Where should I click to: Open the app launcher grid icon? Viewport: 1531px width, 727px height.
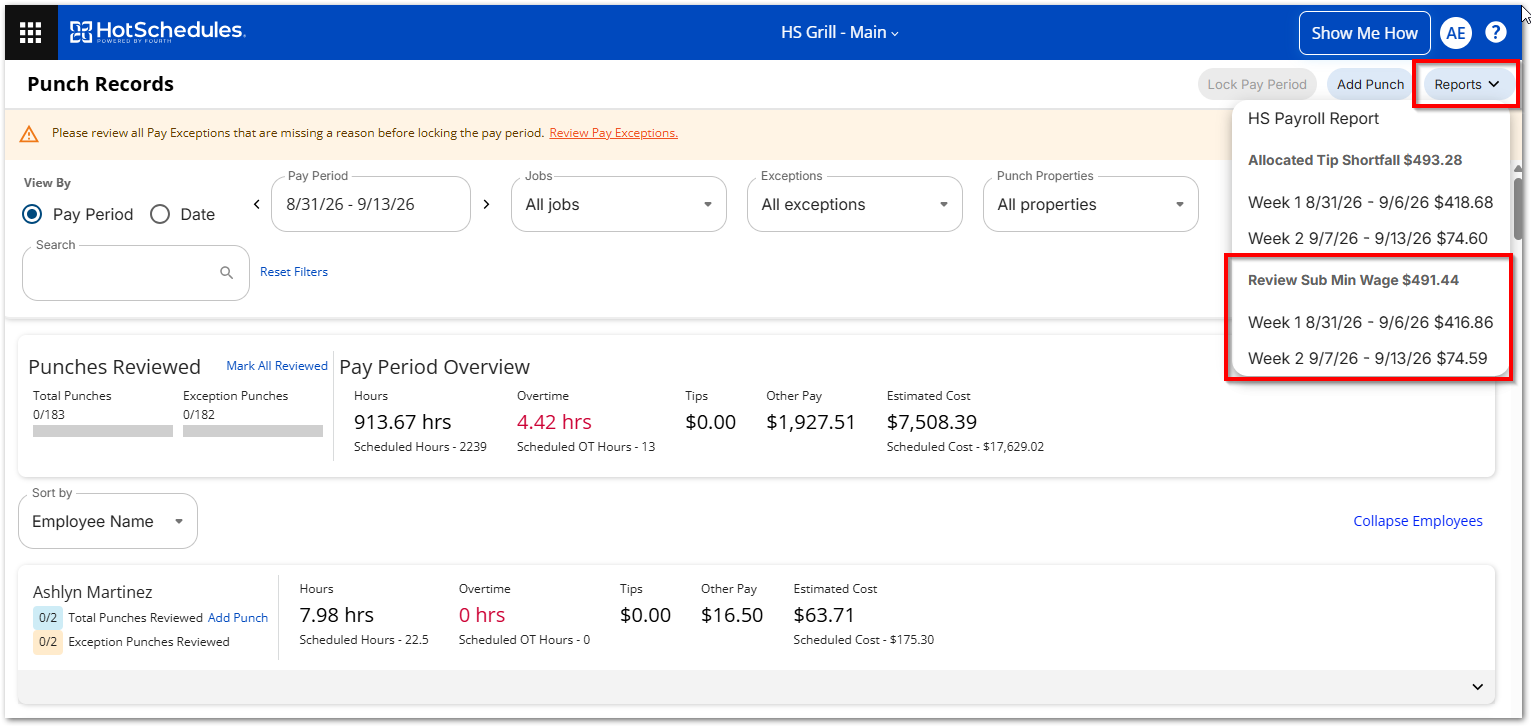[31, 33]
